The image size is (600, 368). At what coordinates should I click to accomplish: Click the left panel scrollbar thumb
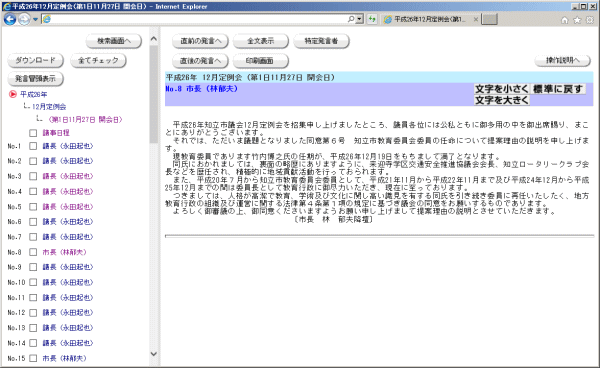coord(154,94)
